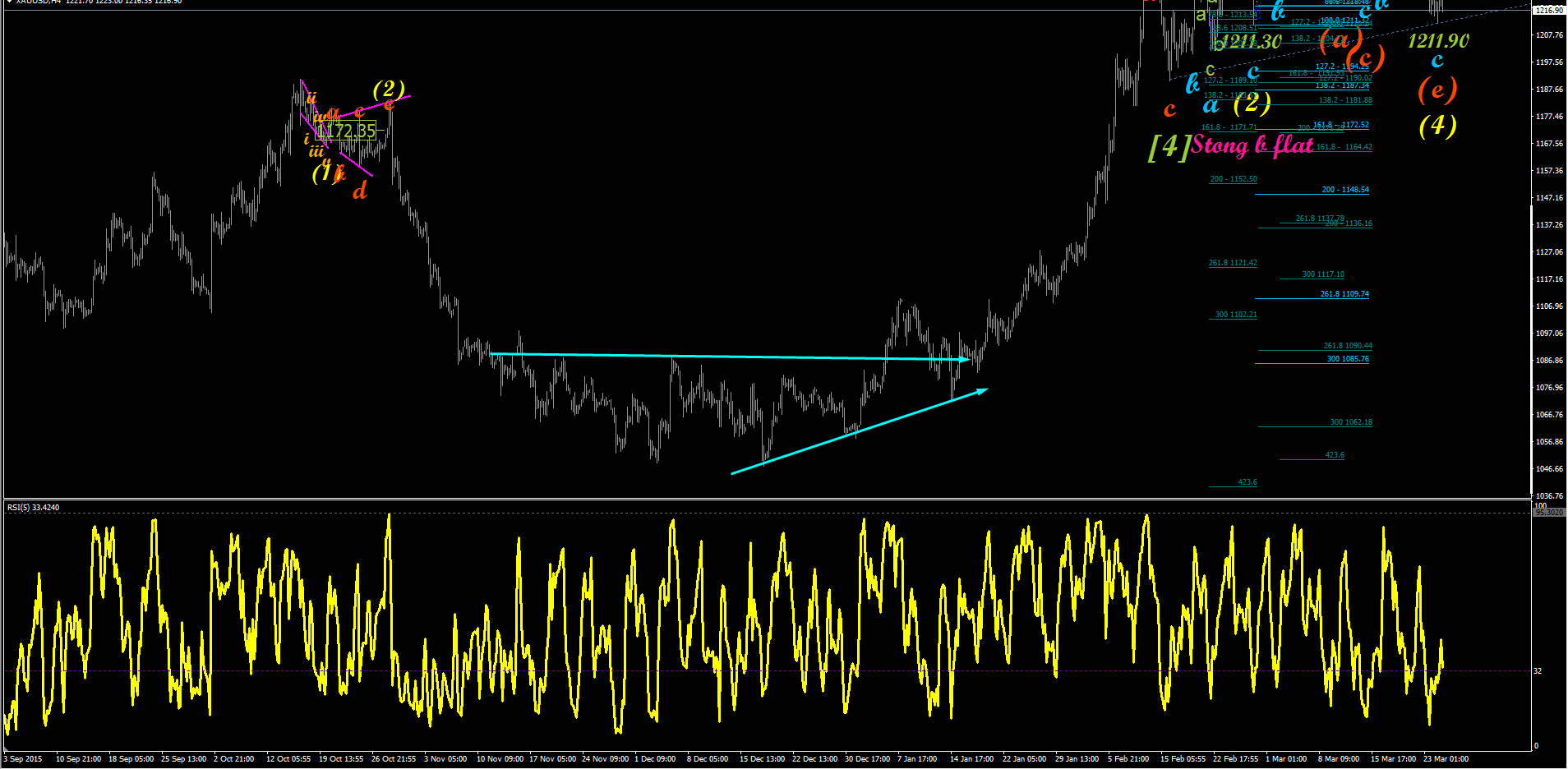Click the orange (c) wave label
Viewport: 1568px width, 769px height.
(1366, 58)
